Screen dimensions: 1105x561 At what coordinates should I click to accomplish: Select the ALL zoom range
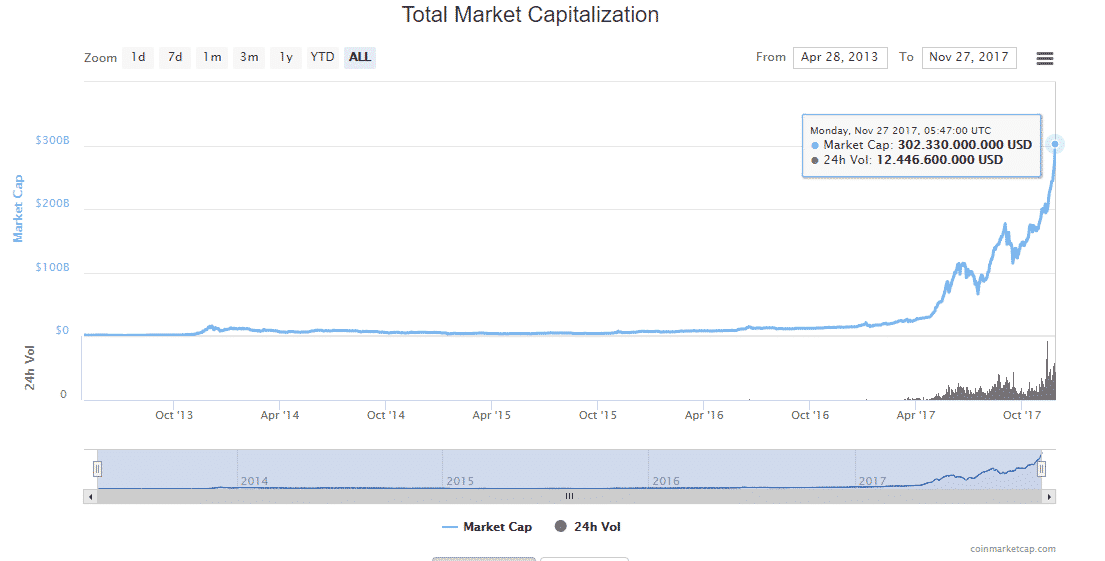[360, 57]
